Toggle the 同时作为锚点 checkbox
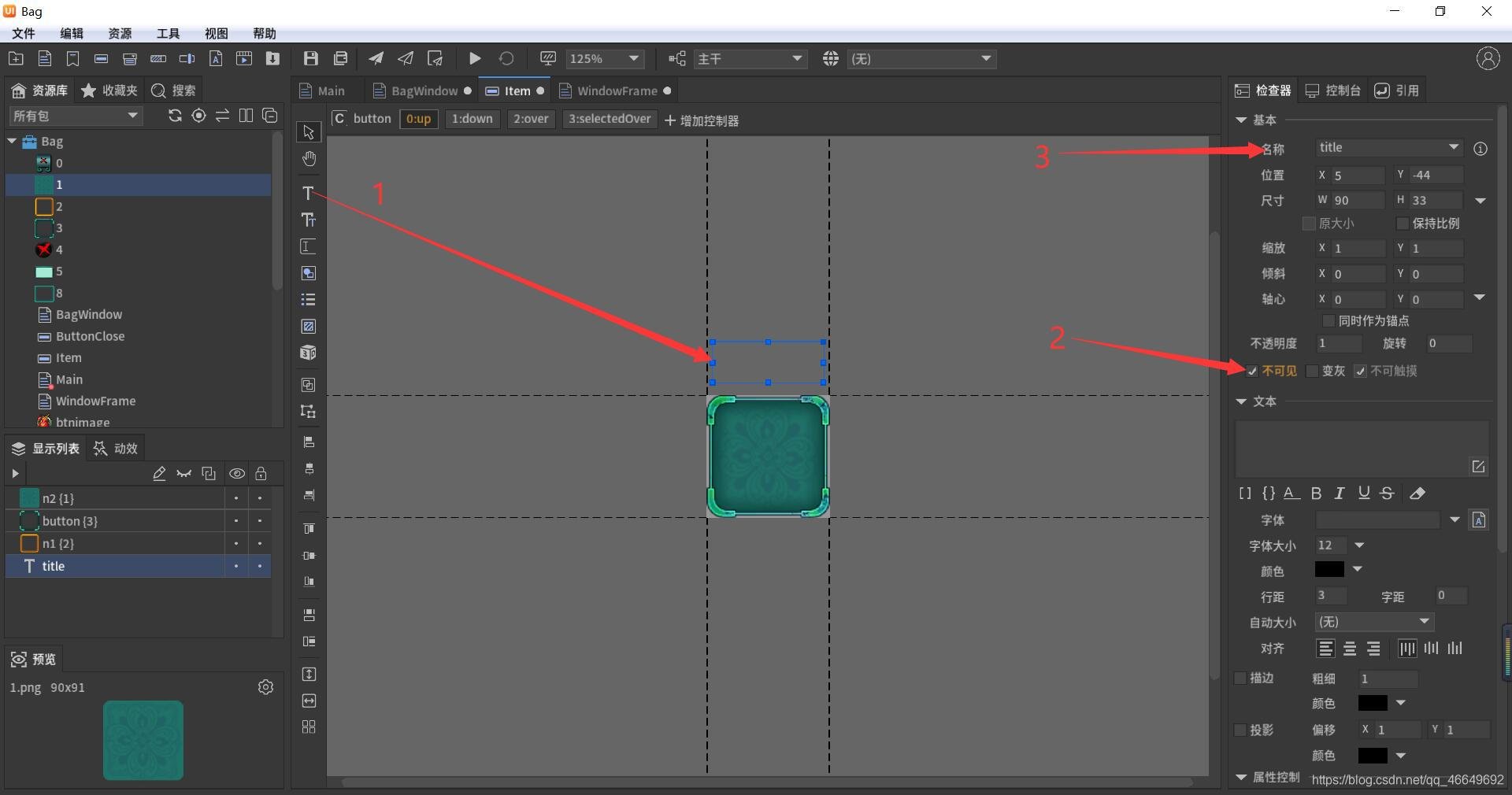Screen dimensions: 1512x795 pos(1329,321)
